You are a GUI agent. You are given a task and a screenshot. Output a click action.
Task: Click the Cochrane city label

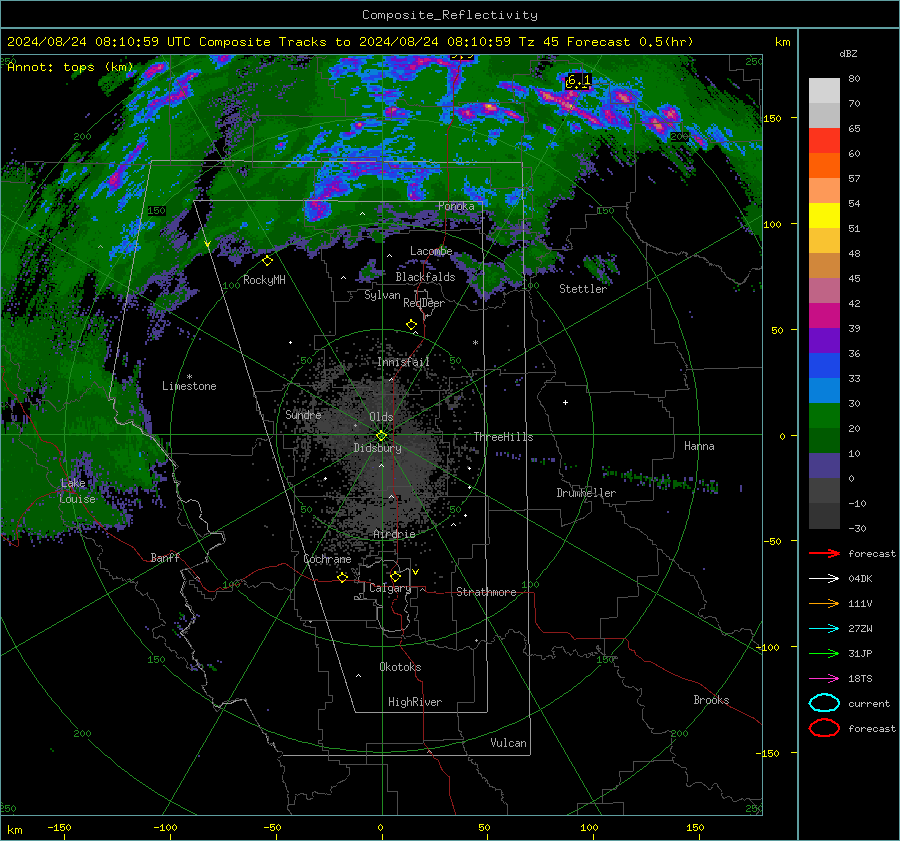tap(327, 559)
